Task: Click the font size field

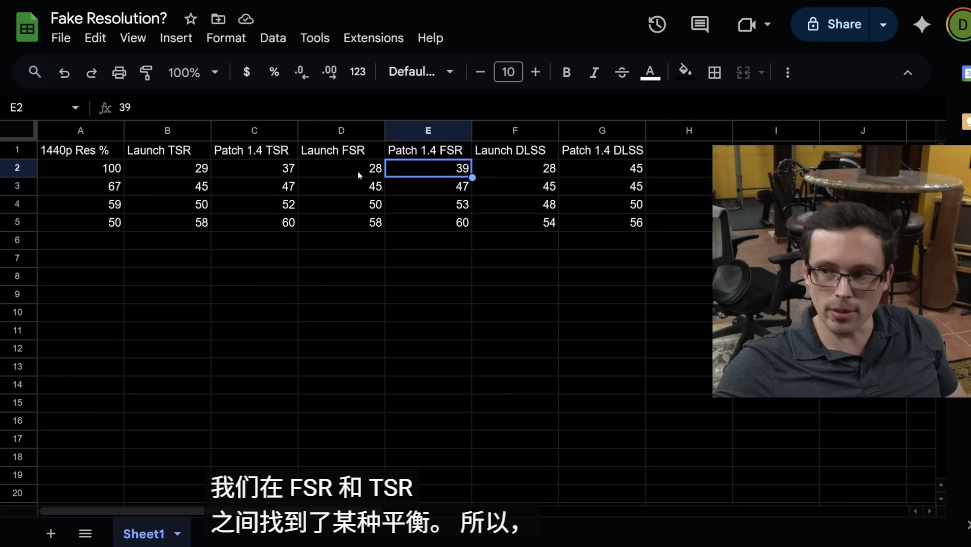Action: pyautogui.click(x=508, y=72)
